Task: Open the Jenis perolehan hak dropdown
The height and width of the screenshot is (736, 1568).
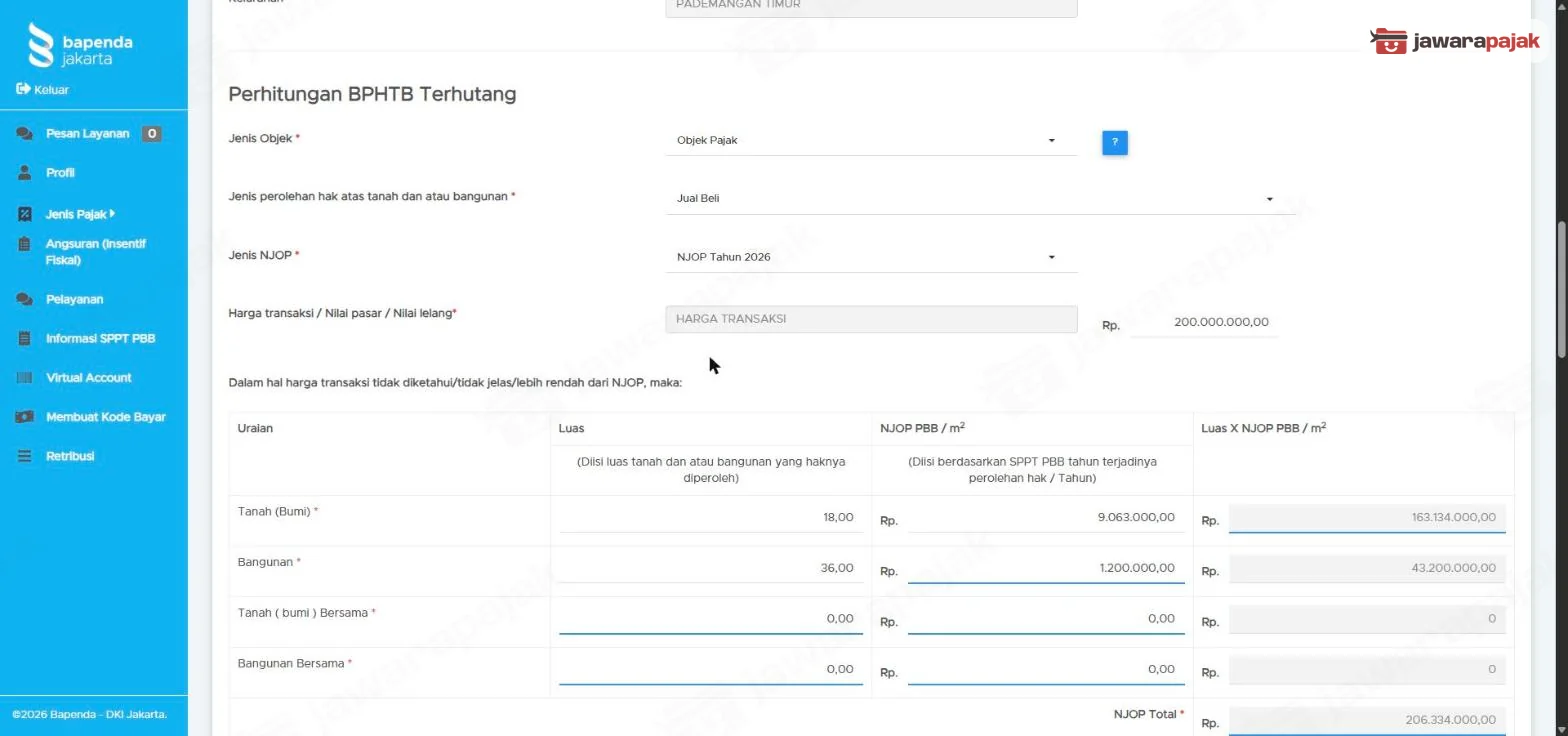Action: [980, 199]
